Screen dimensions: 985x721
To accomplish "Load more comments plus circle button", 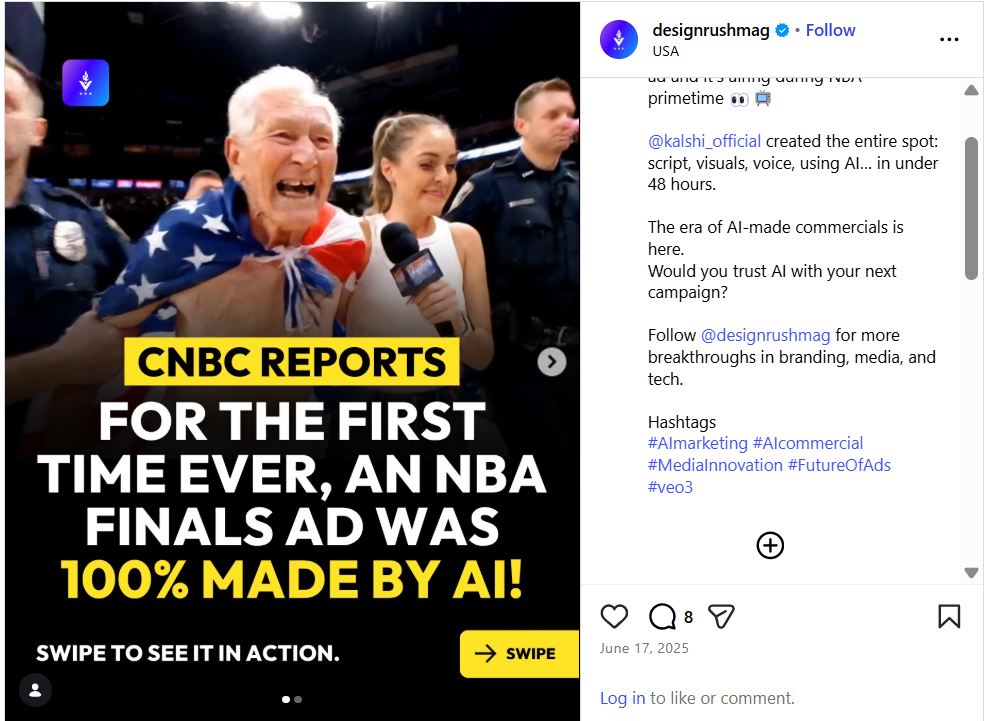I will [x=770, y=545].
